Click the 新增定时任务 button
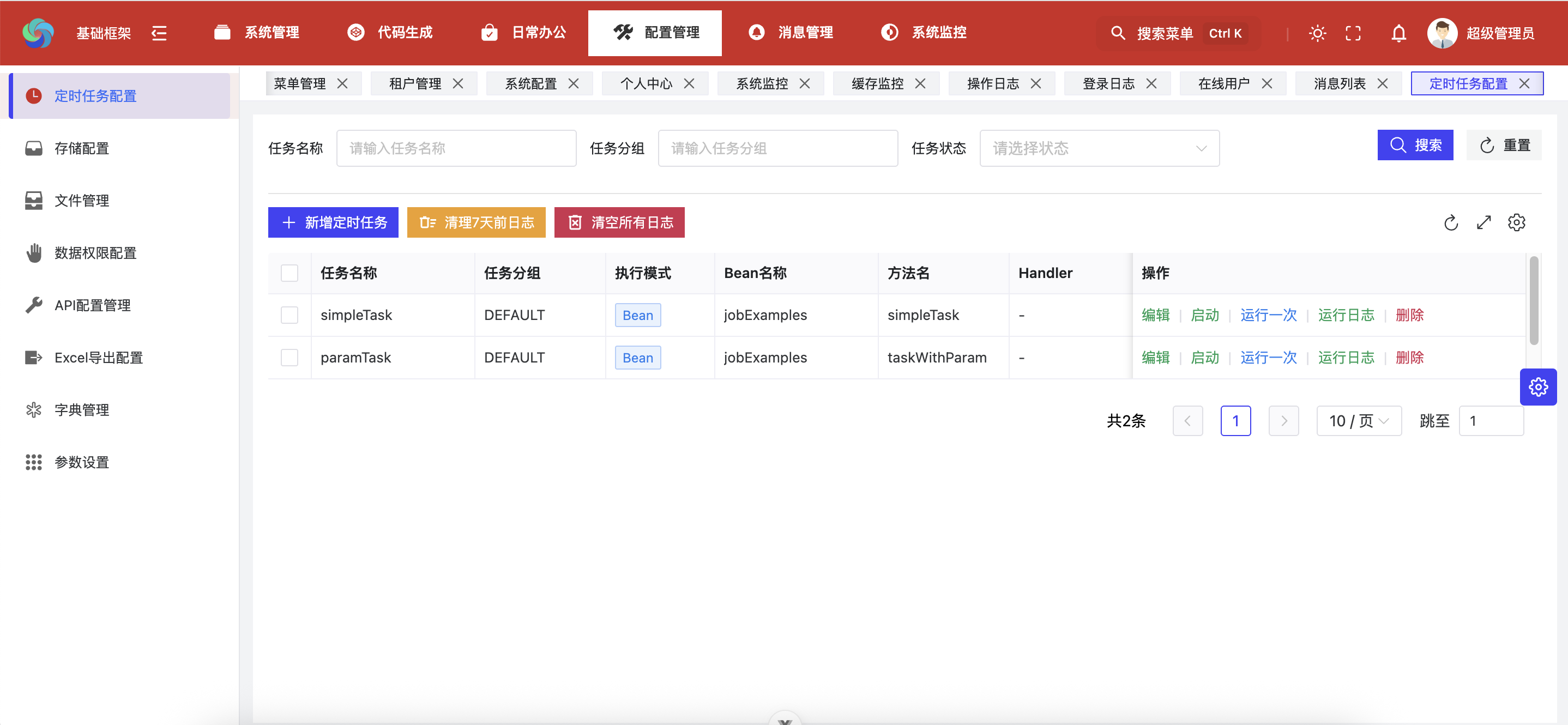The width and height of the screenshot is (1568, 725). tap(333, 222)
